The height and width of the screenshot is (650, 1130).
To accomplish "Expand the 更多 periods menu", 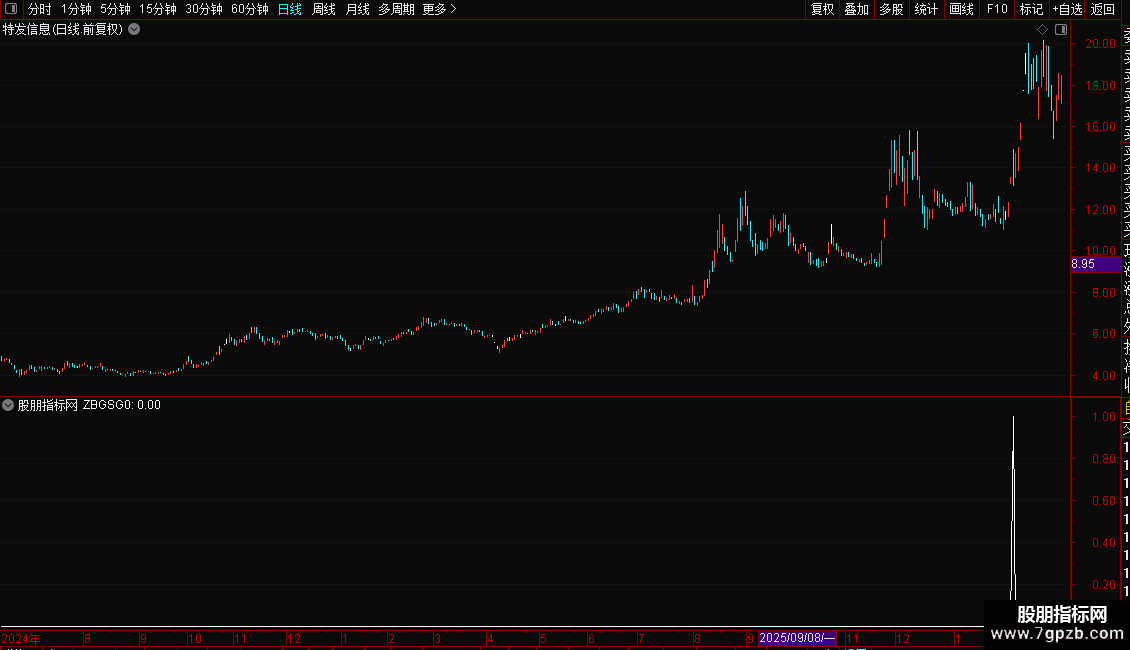I will [x=440, y=9].
